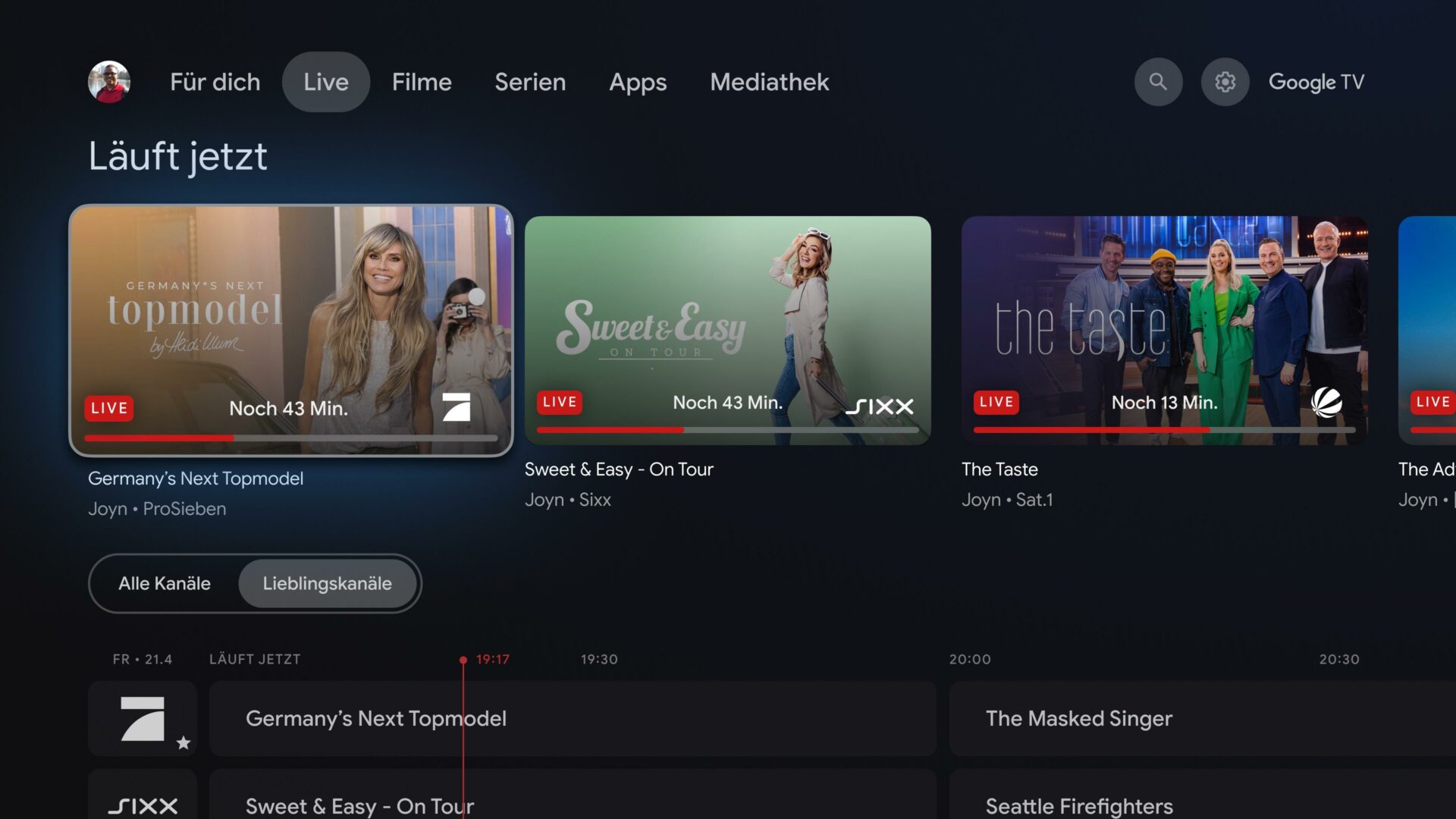Image resolution: width=1456 pixels, height=819 pixels.
Task: Open the Apps tab
Action: tap(638, 82)
